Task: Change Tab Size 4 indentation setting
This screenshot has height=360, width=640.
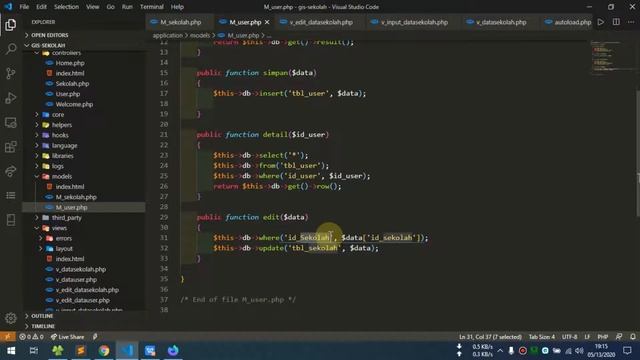Action: pos(542,337)
